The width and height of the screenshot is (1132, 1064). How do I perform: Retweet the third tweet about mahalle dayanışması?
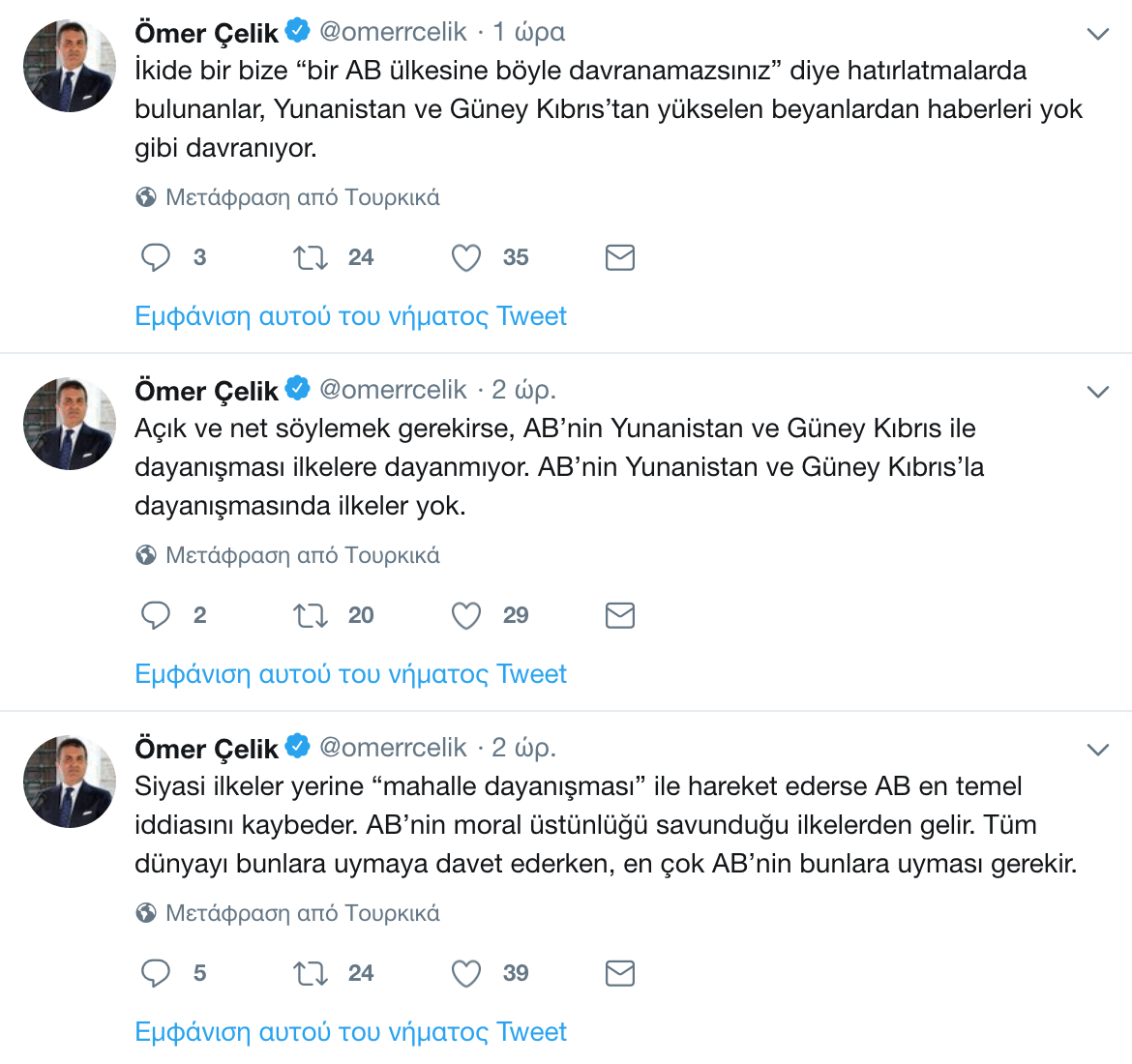(311, 974)
